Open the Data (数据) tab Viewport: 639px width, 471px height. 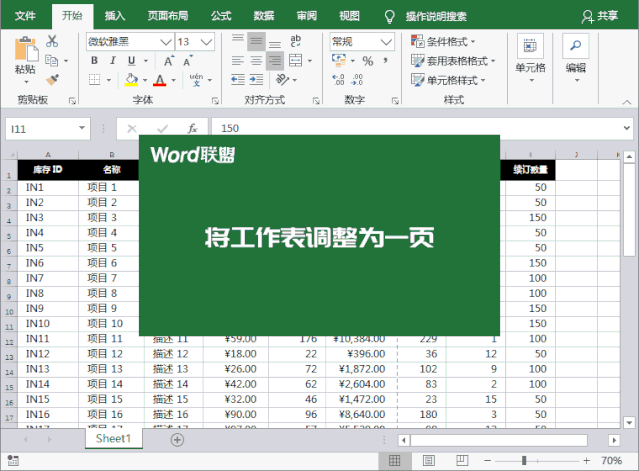264,16
